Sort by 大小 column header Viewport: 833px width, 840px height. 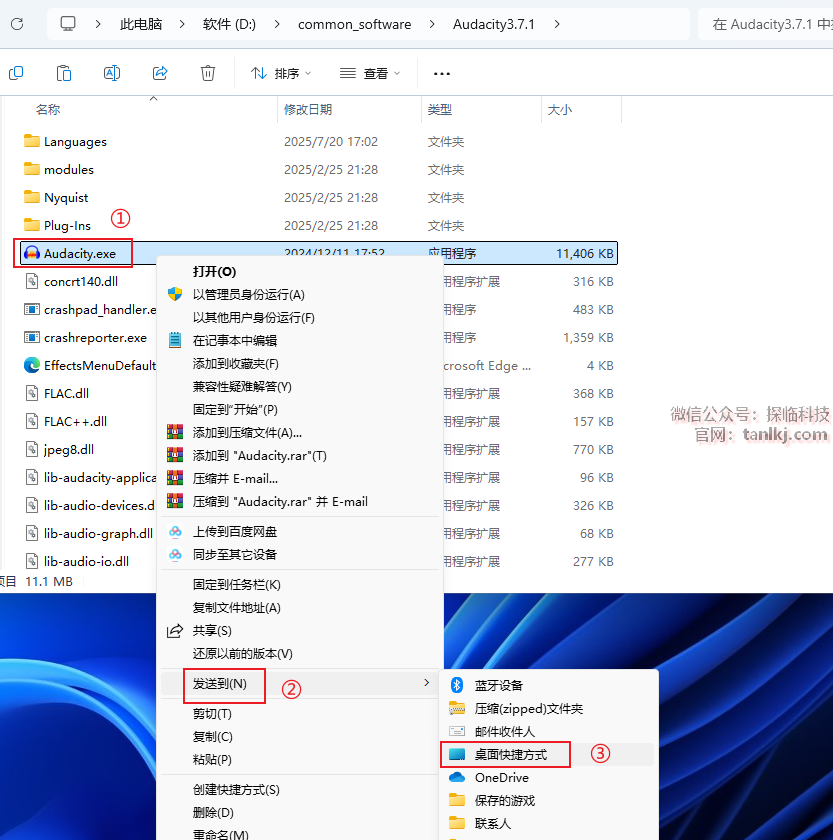pyautogui.click(x=560, y=109)
